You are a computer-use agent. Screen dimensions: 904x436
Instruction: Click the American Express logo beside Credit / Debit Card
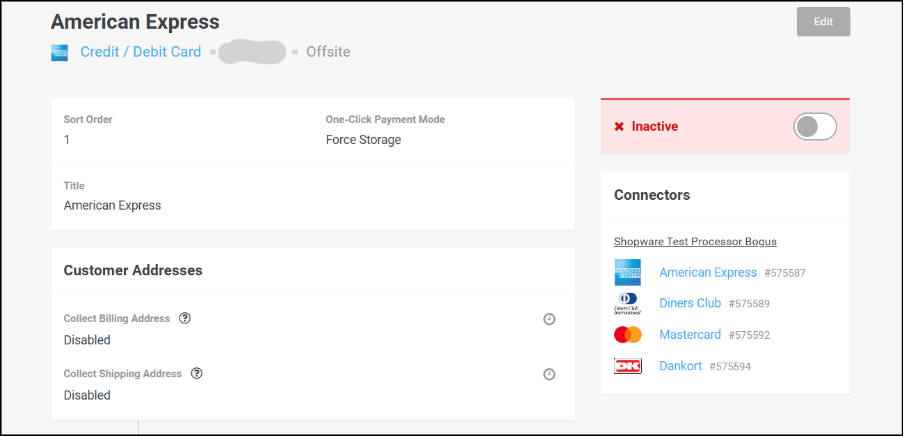(59, 52)
